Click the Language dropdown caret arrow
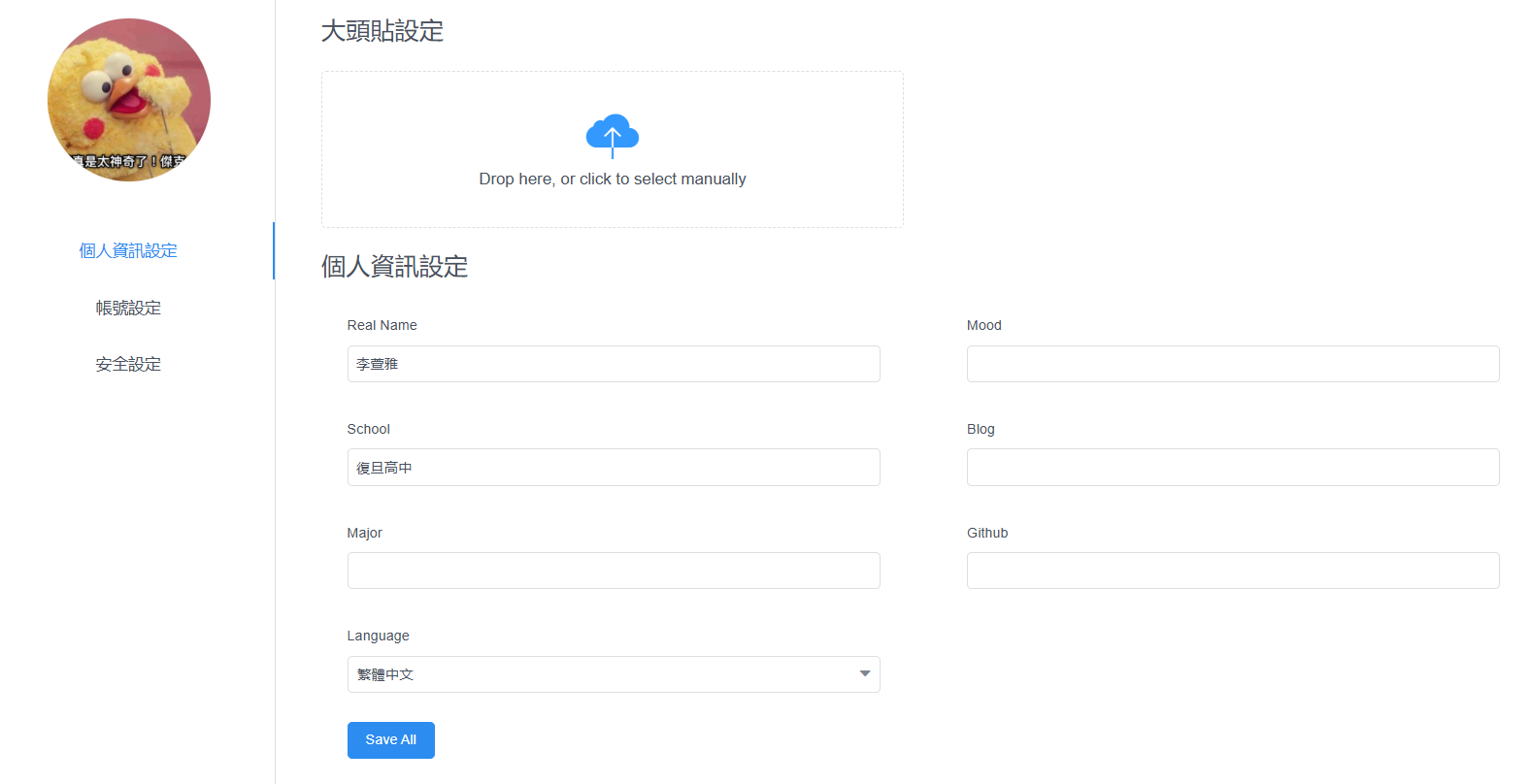Image resolution: width=1530 pixels, height=784 pixels. pos(864,674)
